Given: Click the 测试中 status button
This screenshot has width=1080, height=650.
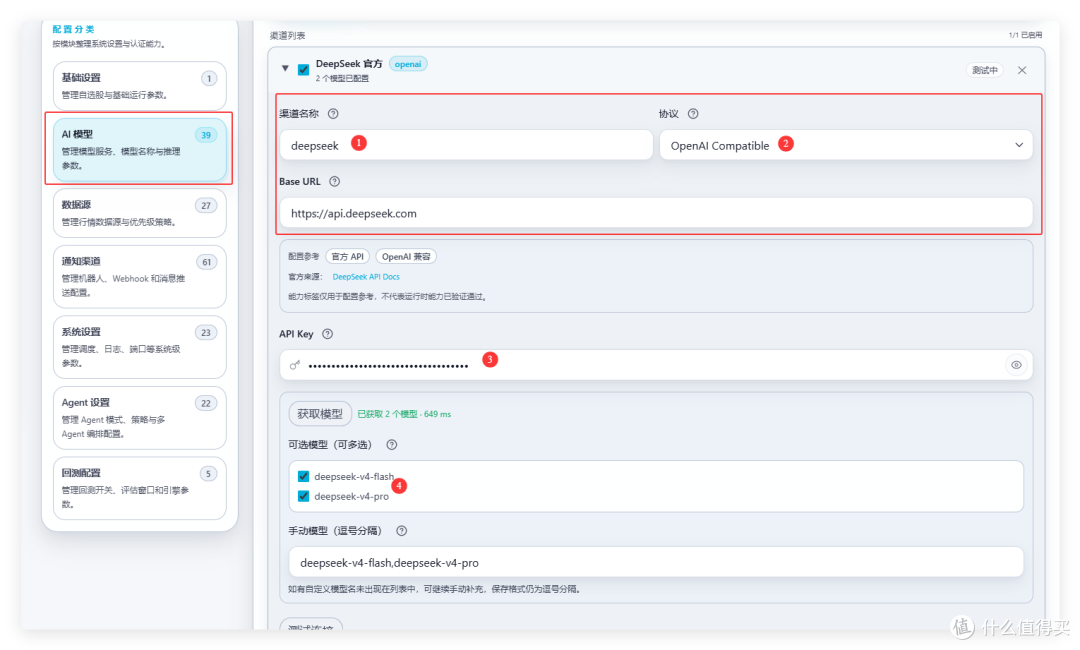Looking at the screenshot, I should (x=984, y=70).
